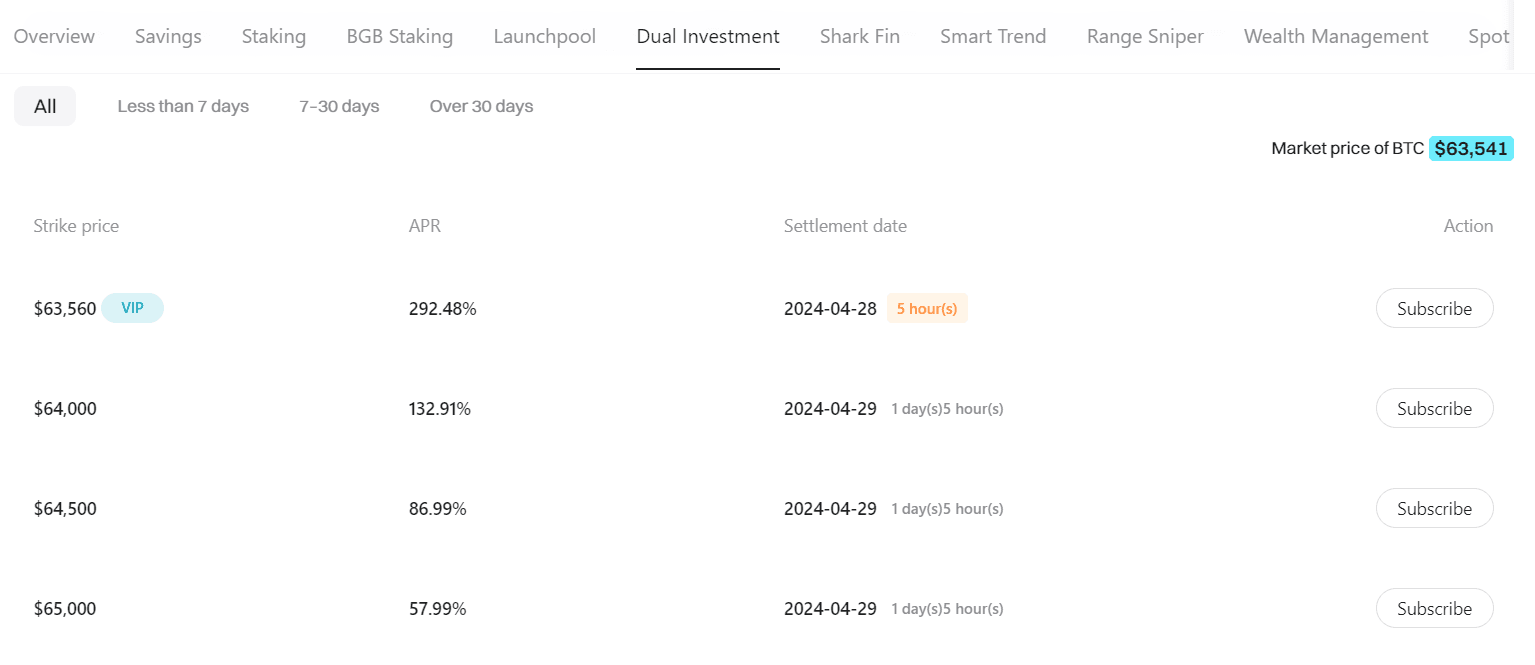This screenshot has width=1535, height=665.
Task: Subscribe to the $64,500 strike price product
Action: [x=1434, y=509]
